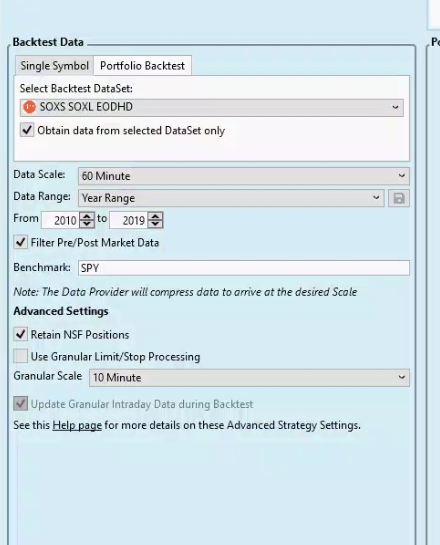440x545 pixels.
Task: Click the orange SOXS SOXL EODHD dataset icon
Action: 30,107
